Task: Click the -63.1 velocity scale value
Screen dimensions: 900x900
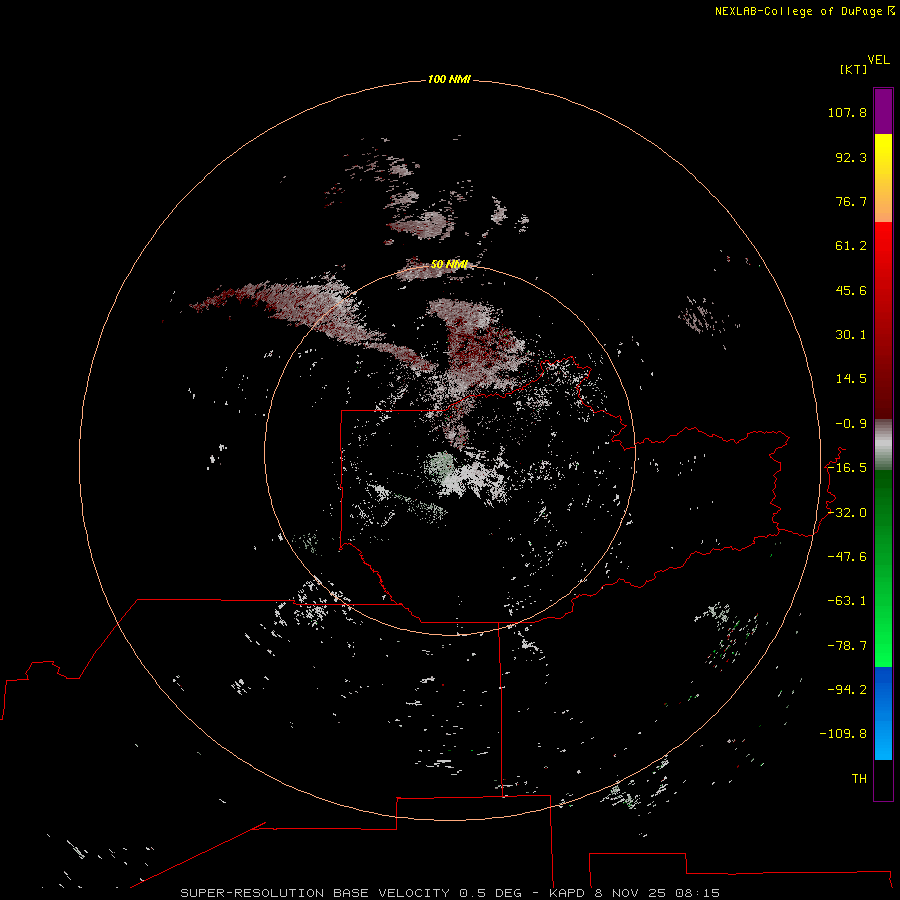Action: click(847, 601)
